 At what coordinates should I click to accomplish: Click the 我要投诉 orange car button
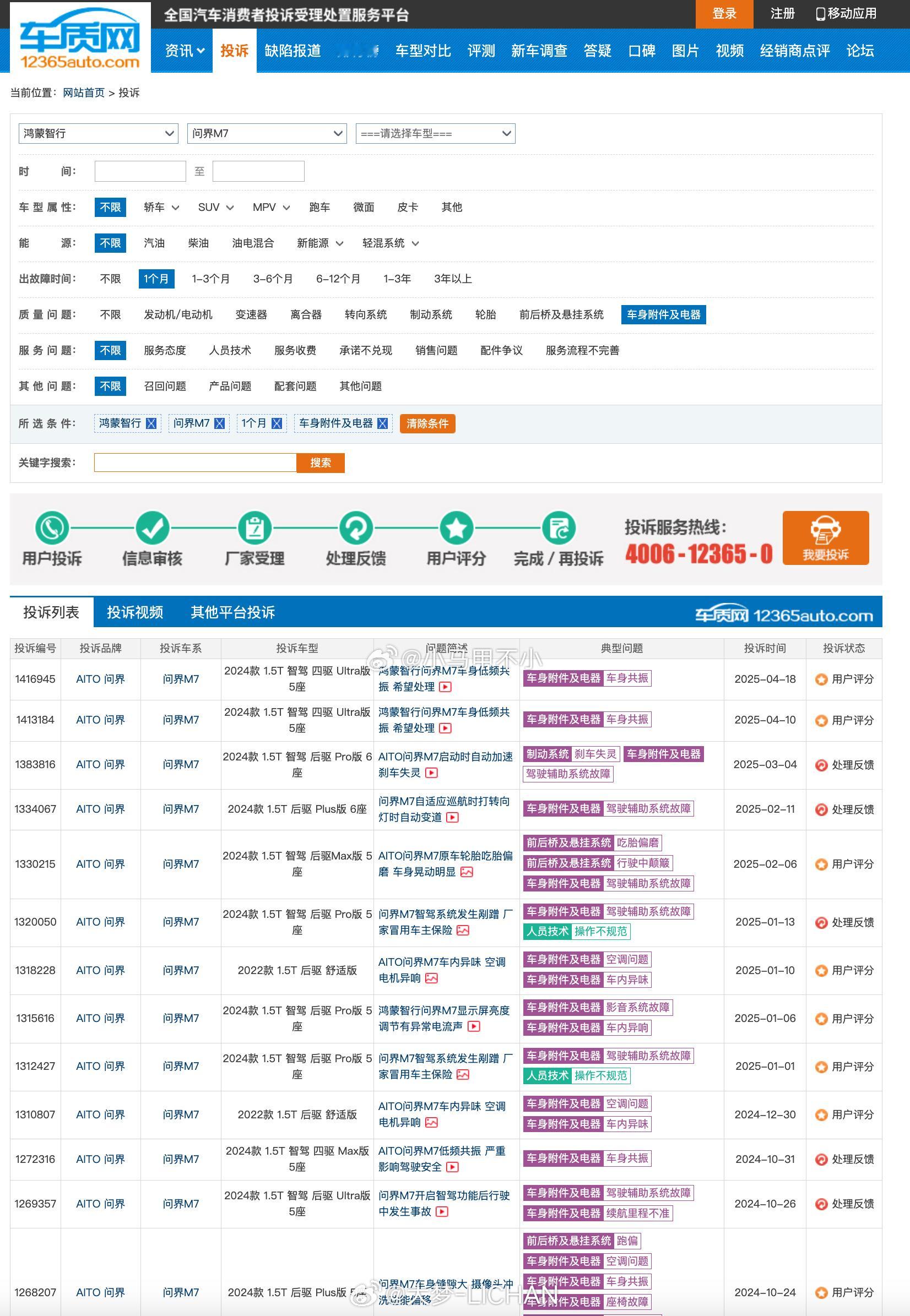click(826, 537)
